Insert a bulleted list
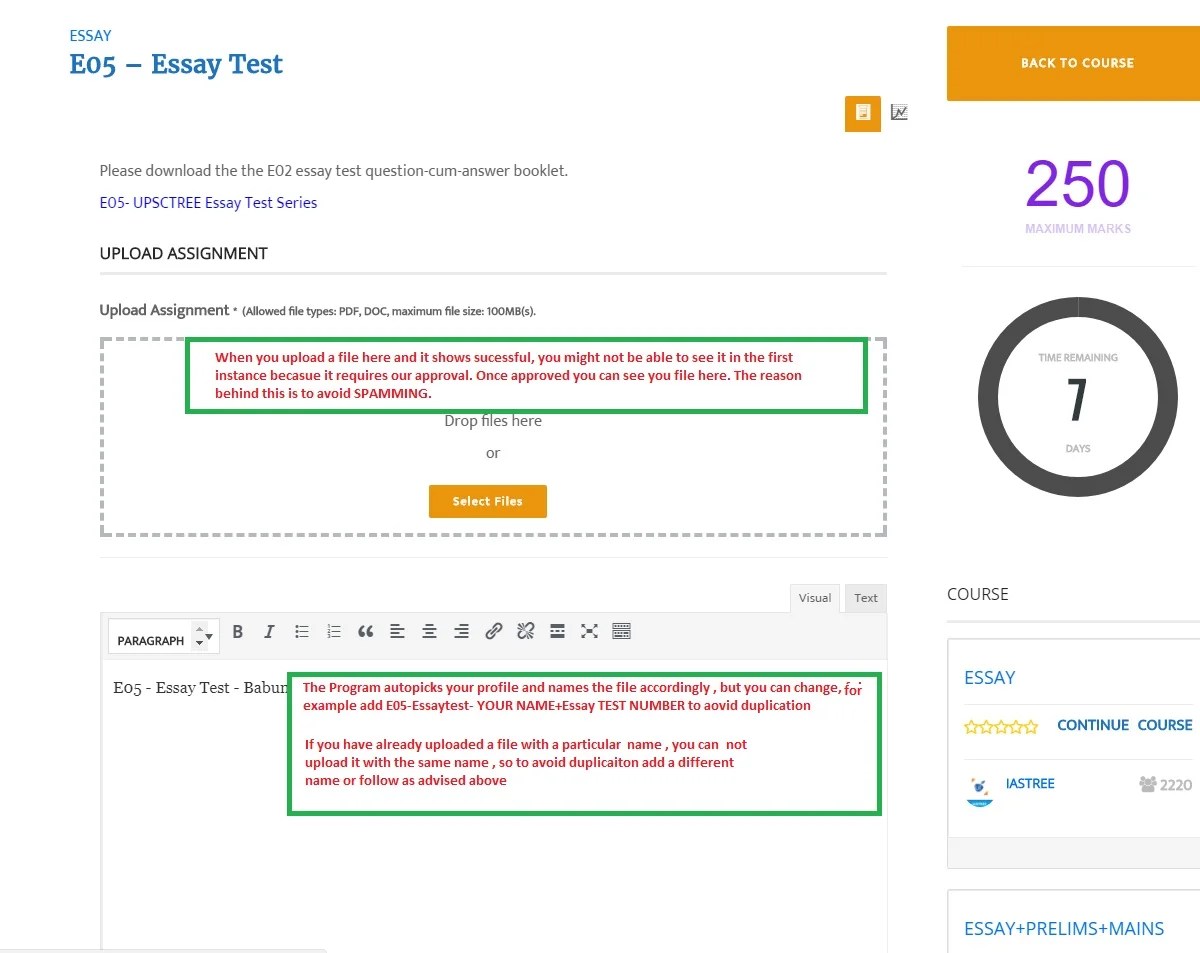The width and height of the screenshot is (1200, 953). pos(301,632)
